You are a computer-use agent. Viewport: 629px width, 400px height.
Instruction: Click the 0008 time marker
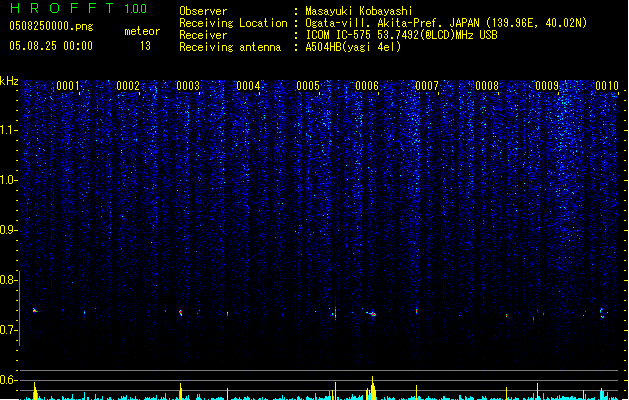point(487,86)
